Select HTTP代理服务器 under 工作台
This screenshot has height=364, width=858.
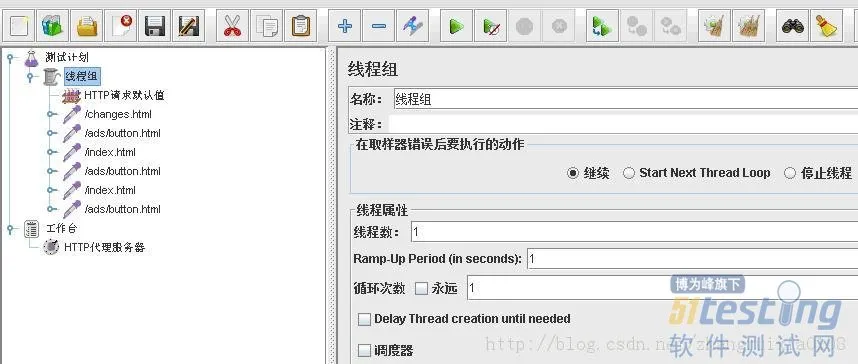tap(104, 247)
